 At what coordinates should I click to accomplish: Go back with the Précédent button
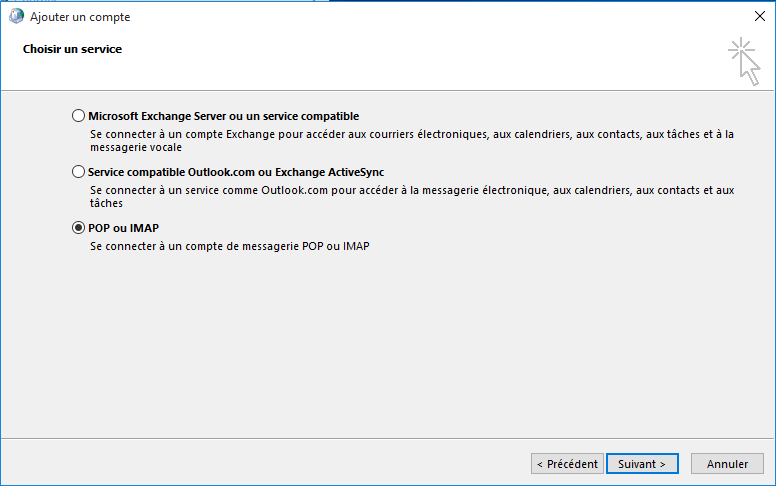coord(567,464)
